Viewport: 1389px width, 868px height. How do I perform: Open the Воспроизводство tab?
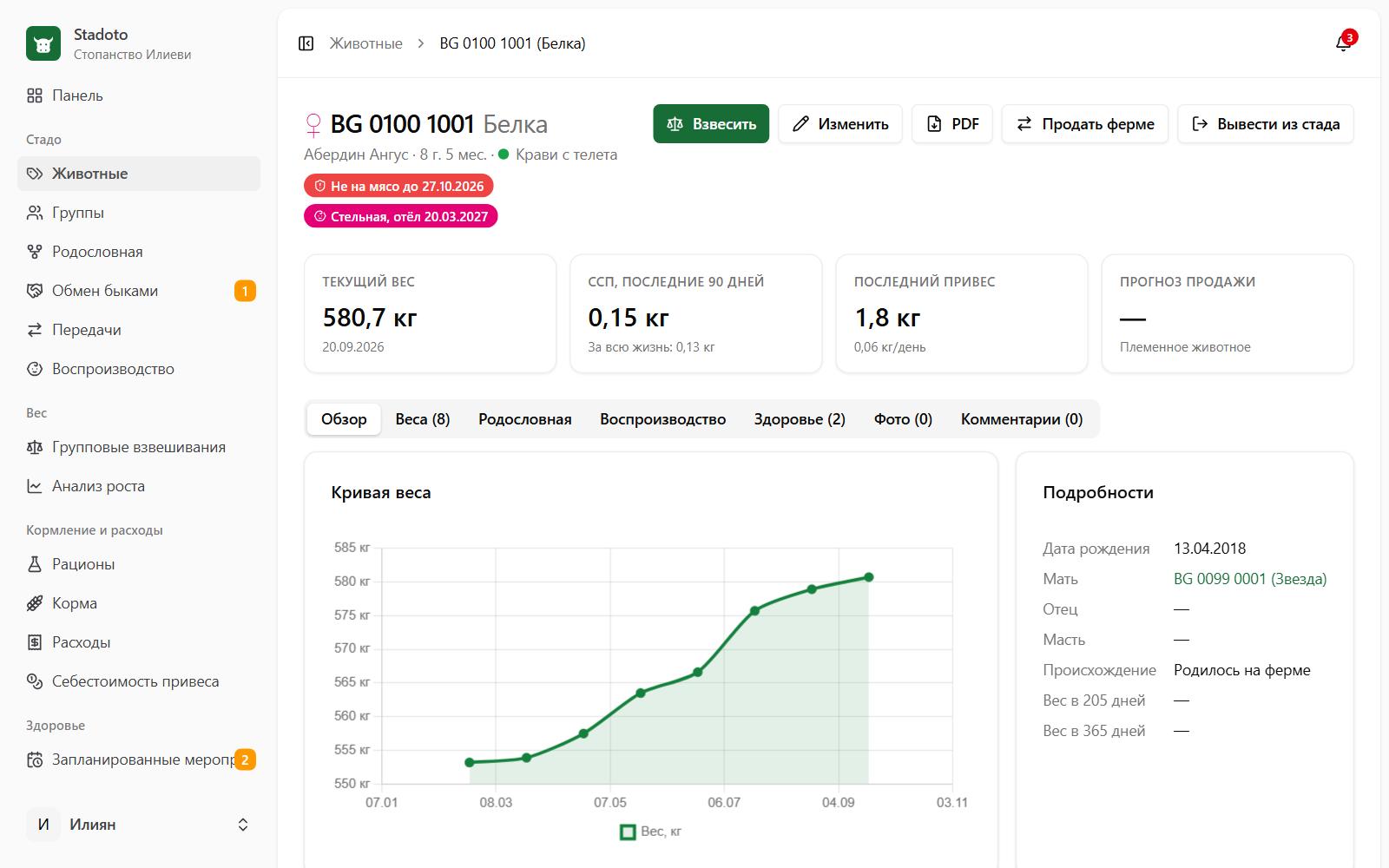(x=662, y=419)
